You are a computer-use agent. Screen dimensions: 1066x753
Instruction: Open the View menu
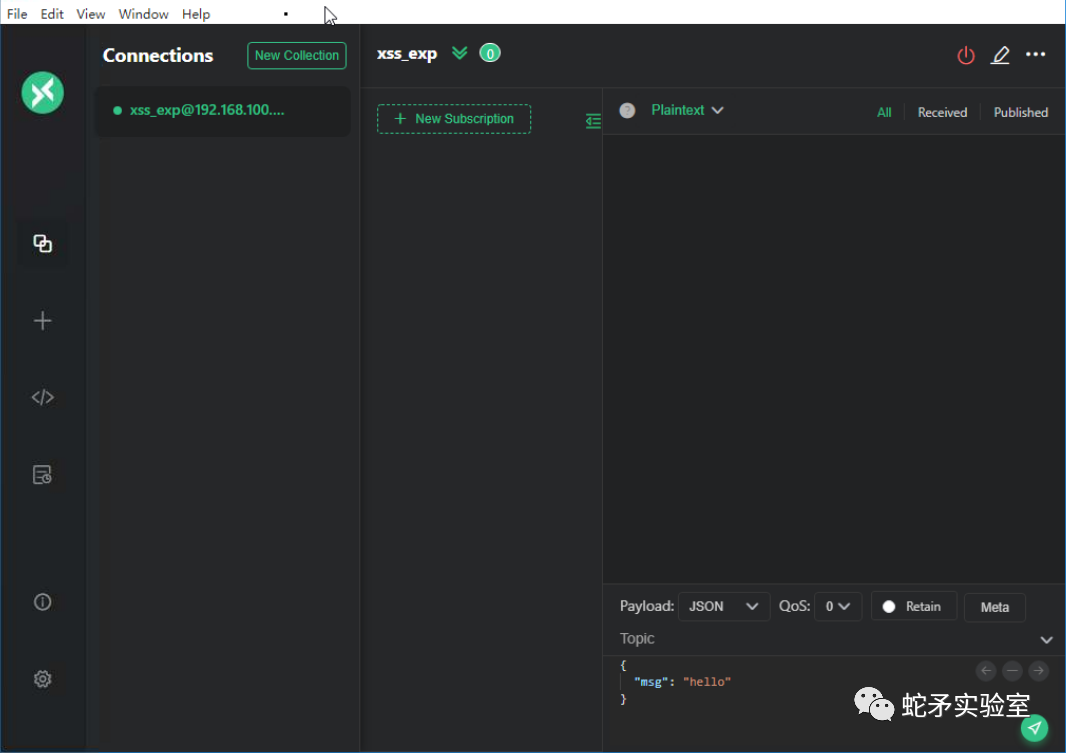coord(90,14)
